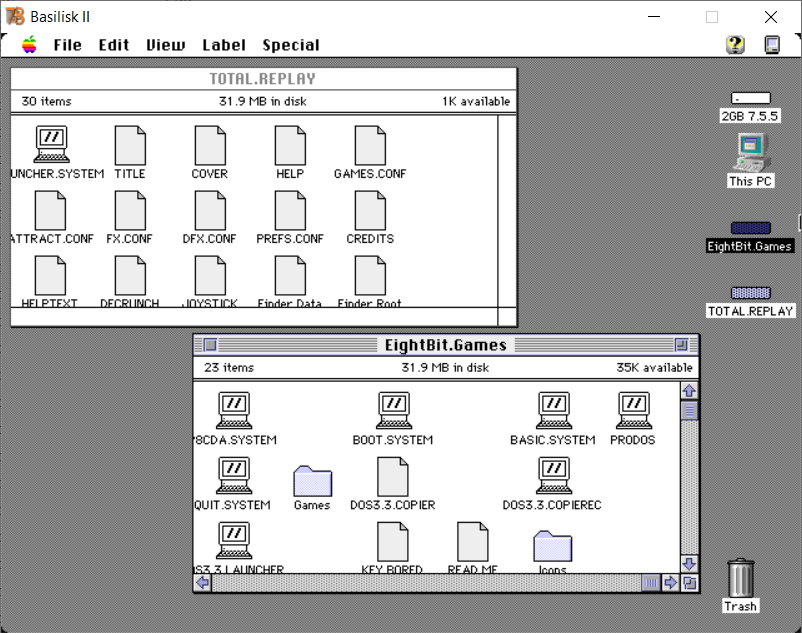Select the DOS3.3.COPIEREC system icon

coord(554,476)
